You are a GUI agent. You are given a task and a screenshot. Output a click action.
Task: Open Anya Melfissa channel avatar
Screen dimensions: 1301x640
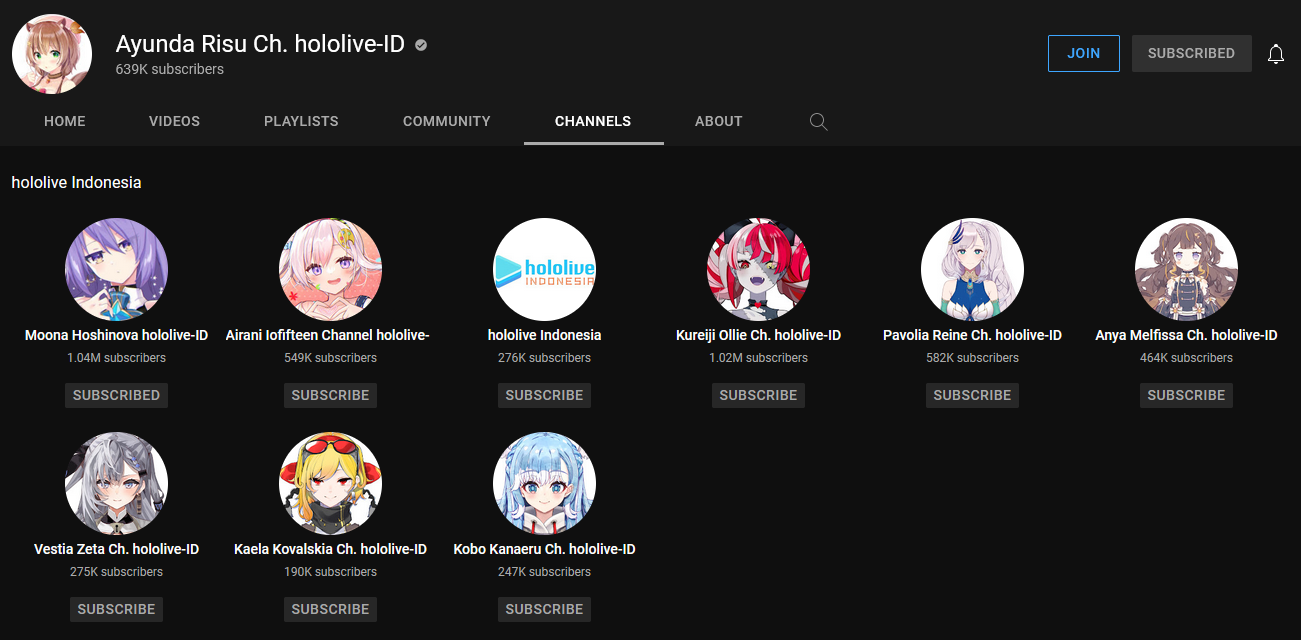[x=1186, y=270]
